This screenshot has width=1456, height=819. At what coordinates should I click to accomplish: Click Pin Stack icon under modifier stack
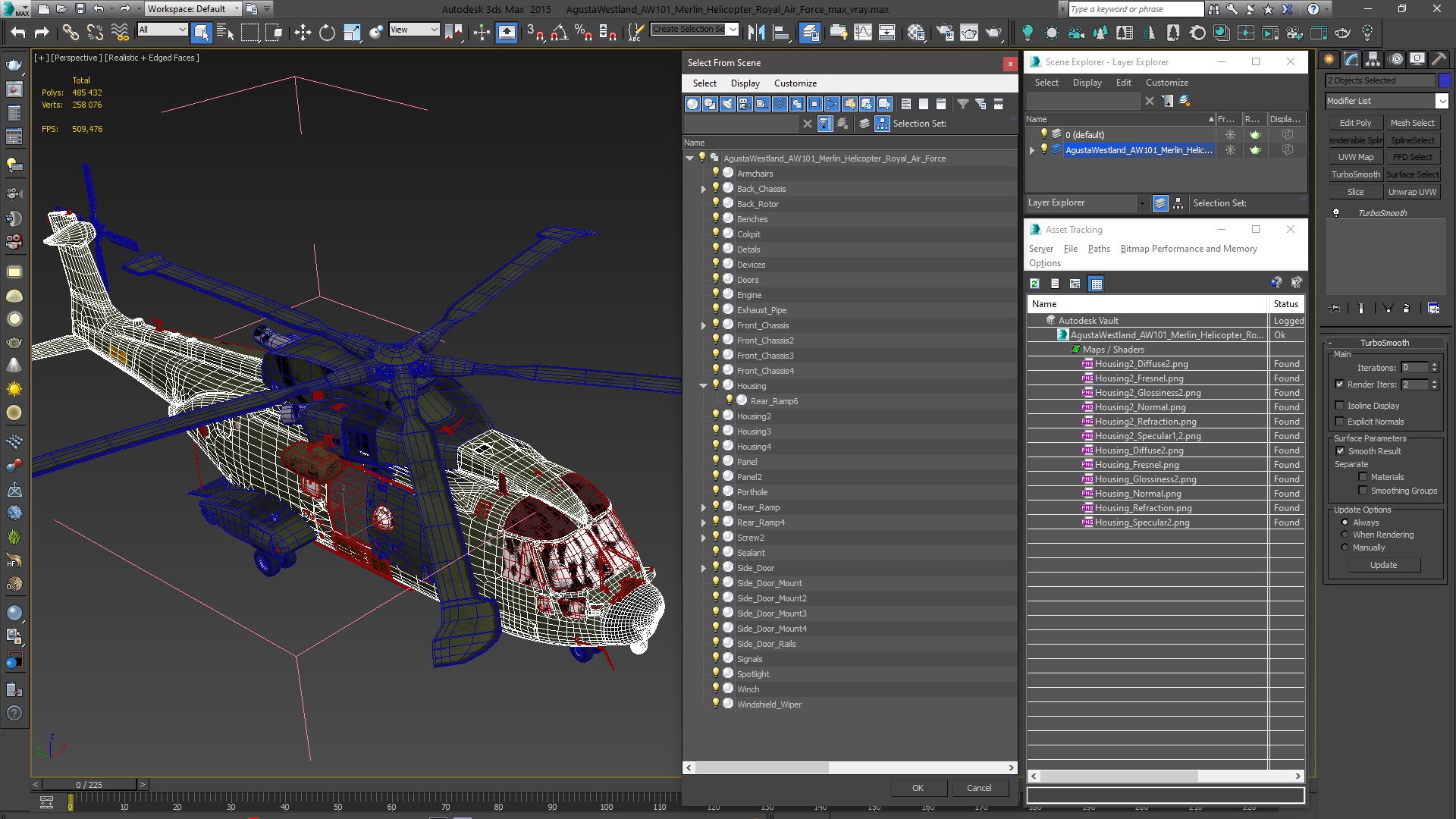point(1335,308)
